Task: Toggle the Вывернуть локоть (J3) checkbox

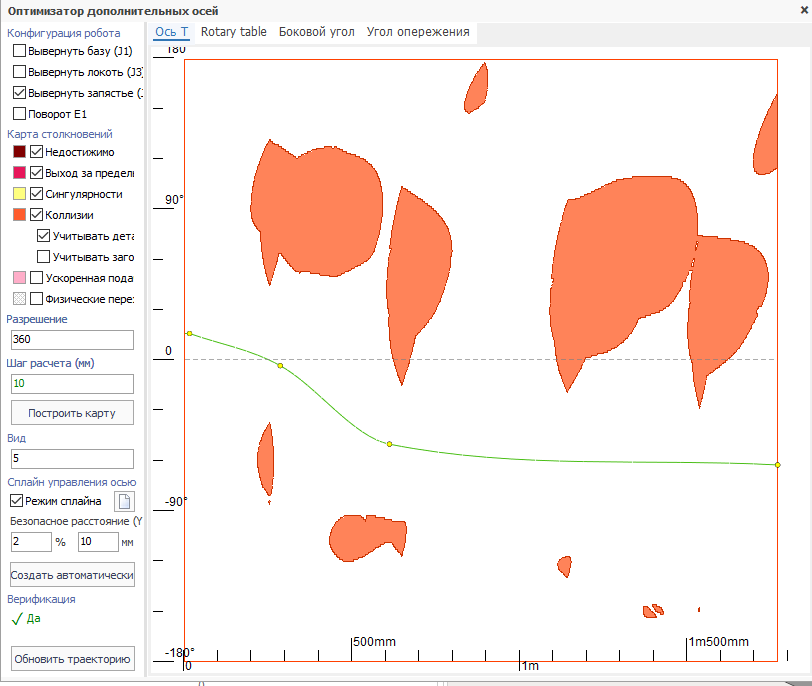Action: click(19, 72)
